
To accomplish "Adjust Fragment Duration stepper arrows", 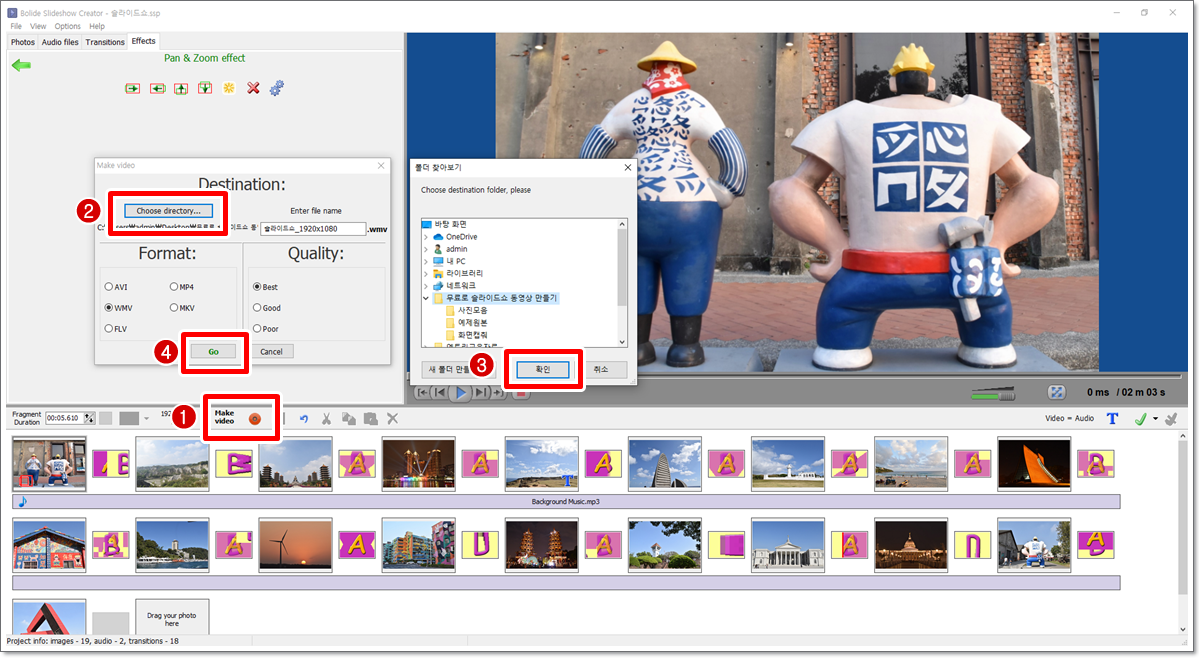I will pos(89,418).
